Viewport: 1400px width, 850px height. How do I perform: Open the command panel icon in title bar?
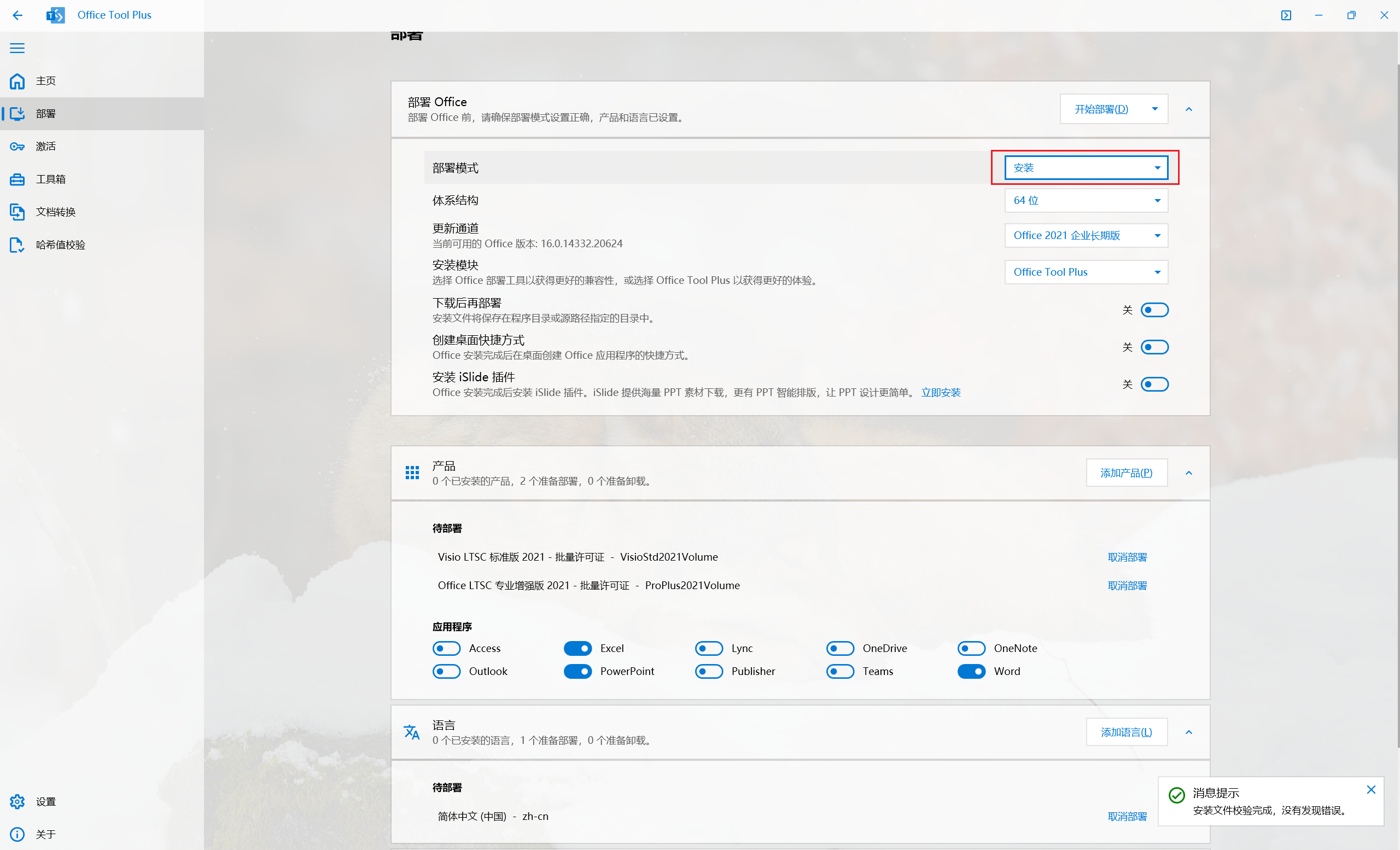click(x=1286, y=15)
